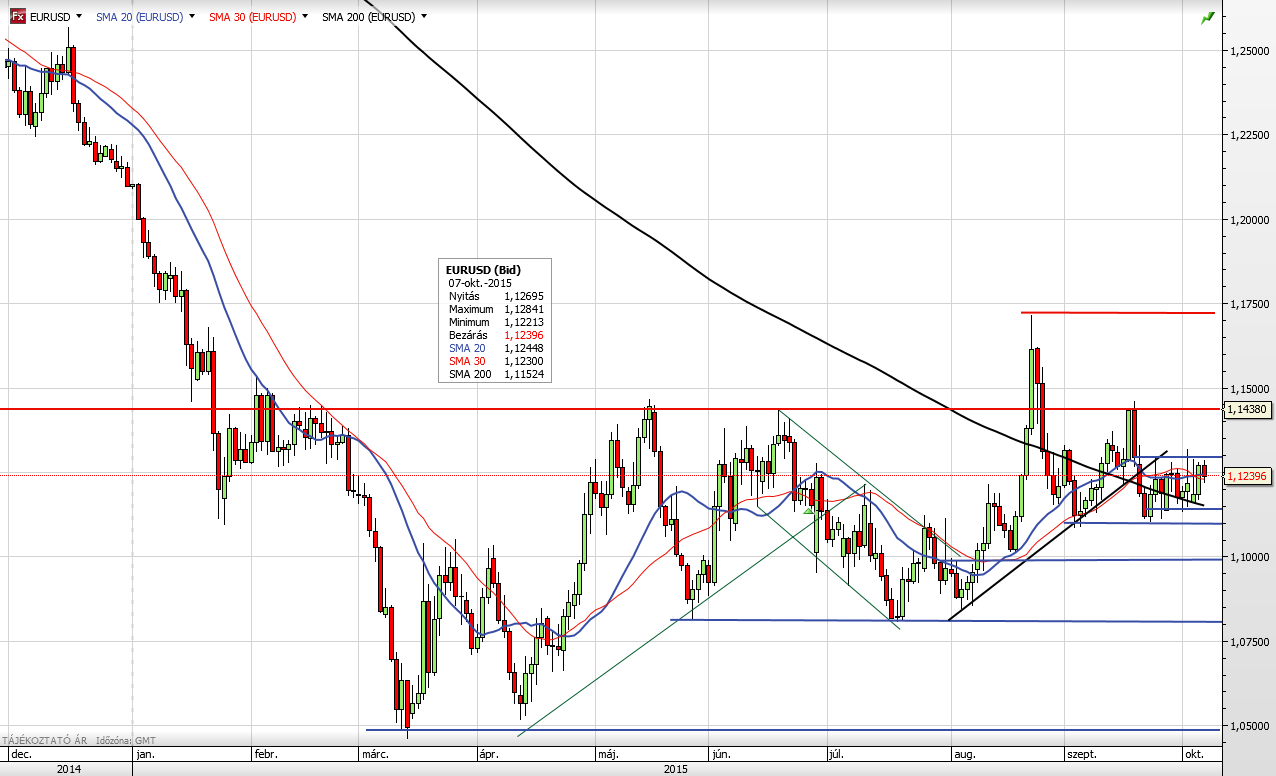The height and width of the screenshot is (776, 1276).
Task: Click the 'Maximum' value 1,12841
Action: (x=524, y=309)
